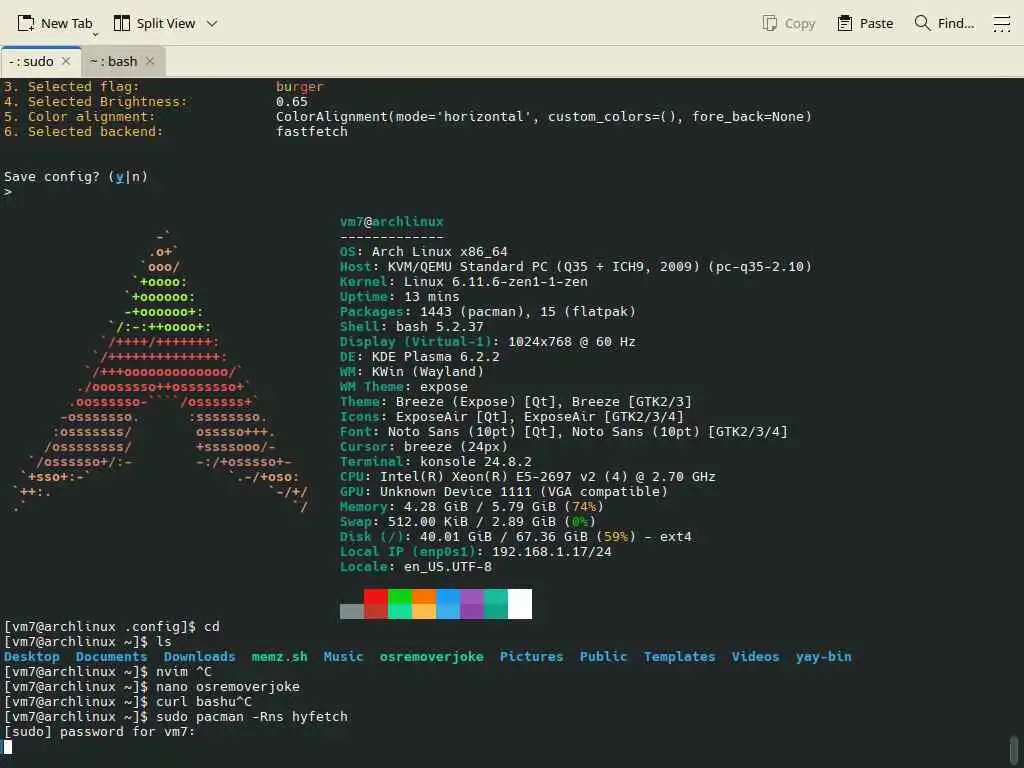
Task: Click the 'fastfetch' backend value
Action: tap(312, 132)
